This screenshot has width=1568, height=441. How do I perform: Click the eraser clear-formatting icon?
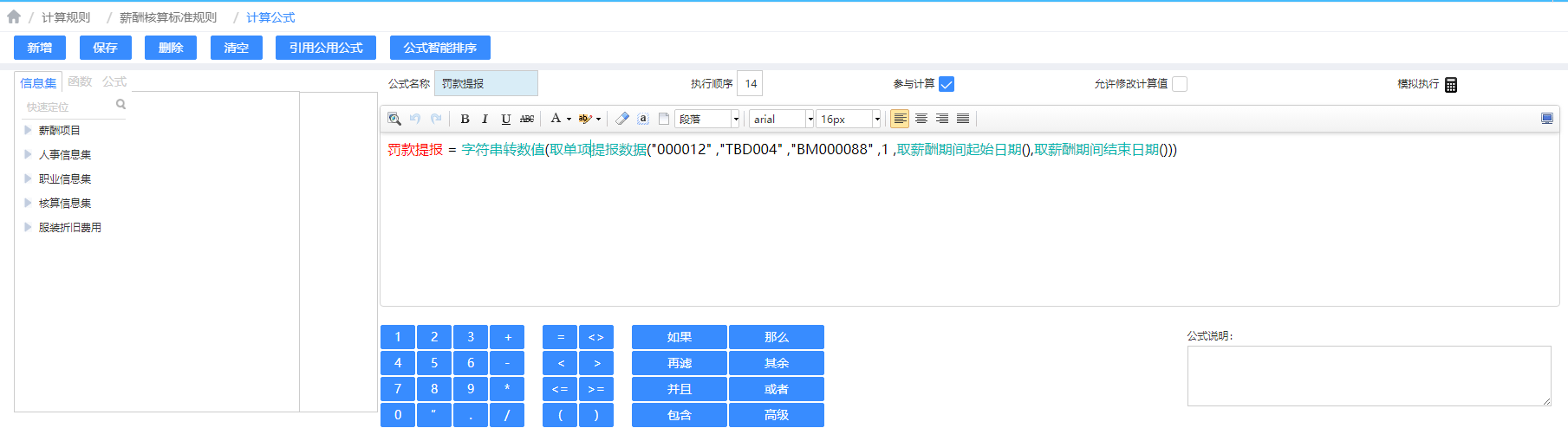[621, 119]
